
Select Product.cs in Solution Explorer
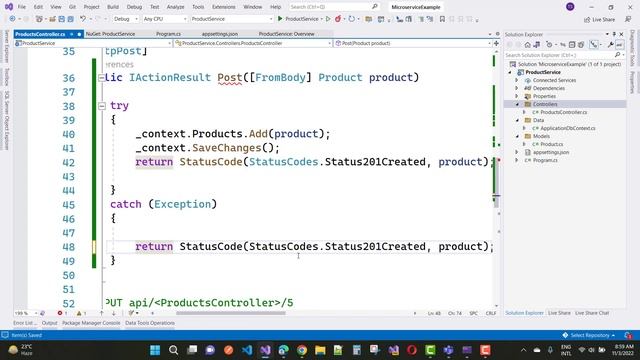tap(551, 144)
